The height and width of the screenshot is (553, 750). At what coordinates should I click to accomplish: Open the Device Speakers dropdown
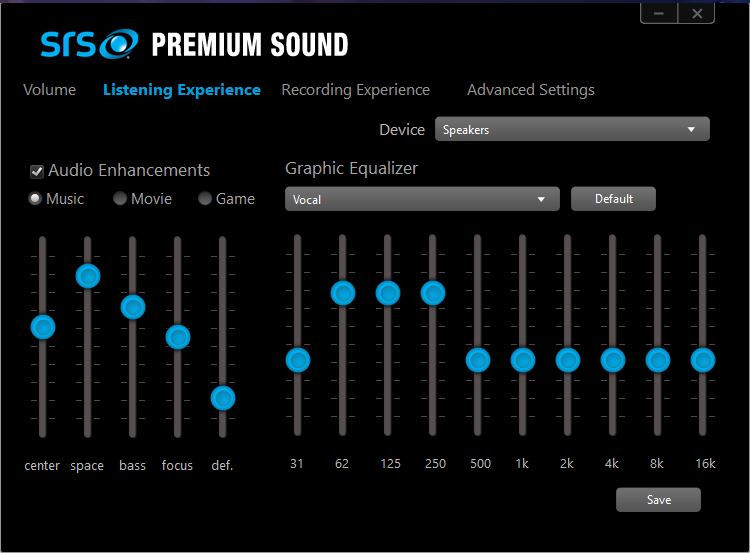tap(572, 129)
